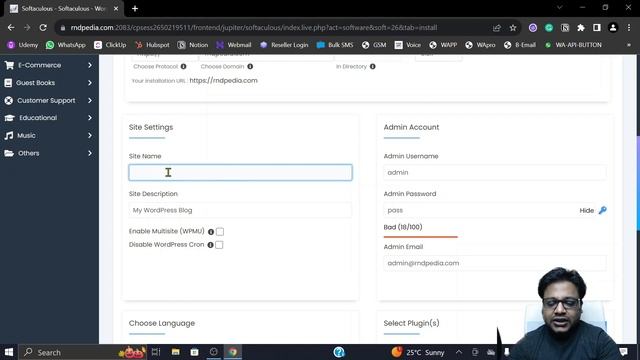
Task: Click the Others folder icon
Action: (x=9, y=153)
